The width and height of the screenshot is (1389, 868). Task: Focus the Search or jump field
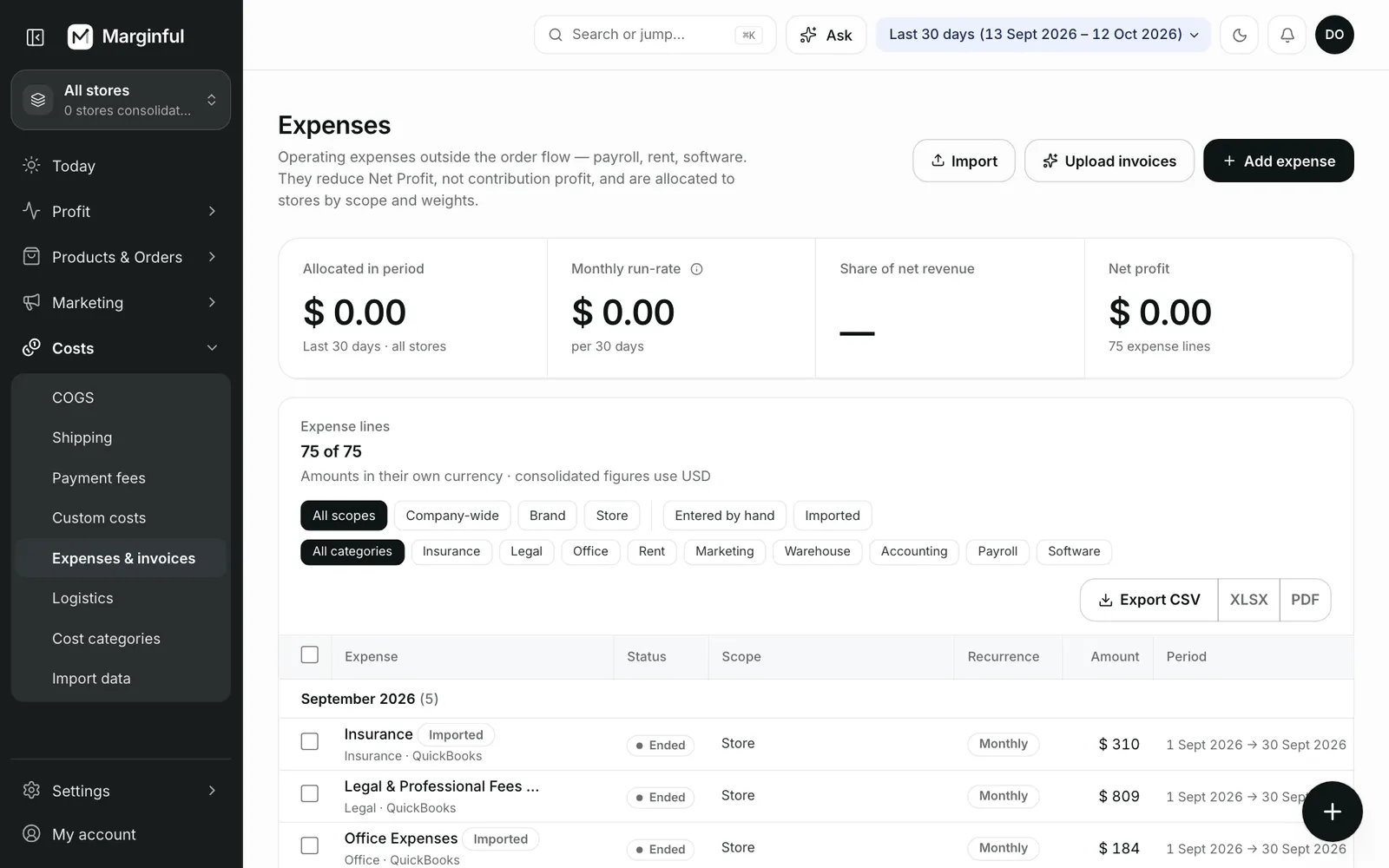click(655, 35)
